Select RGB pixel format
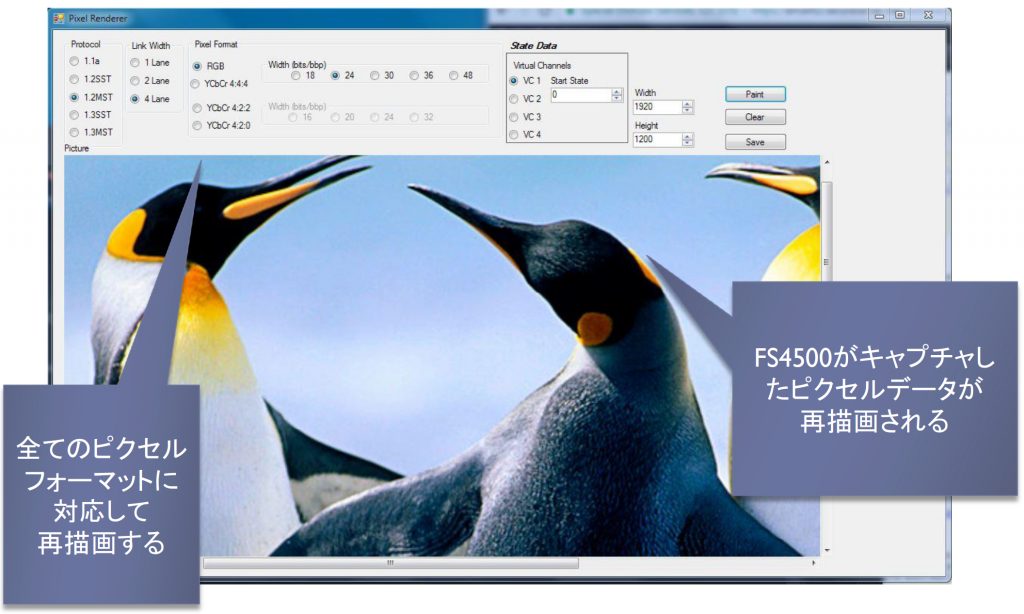The height and width of the screenshot is (614, 1024). click(197, 66)
